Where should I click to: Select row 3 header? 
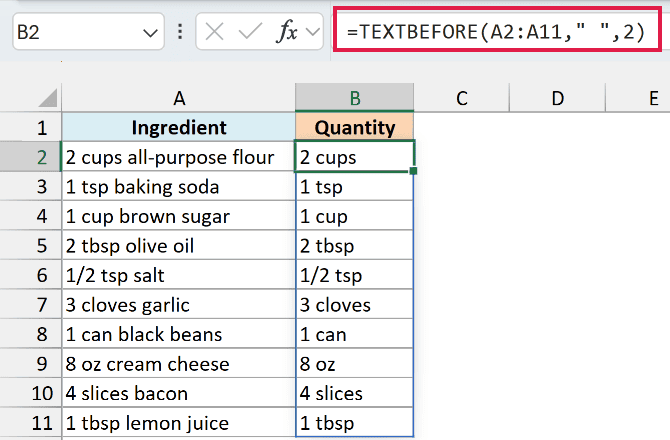[x=31, y=186]
